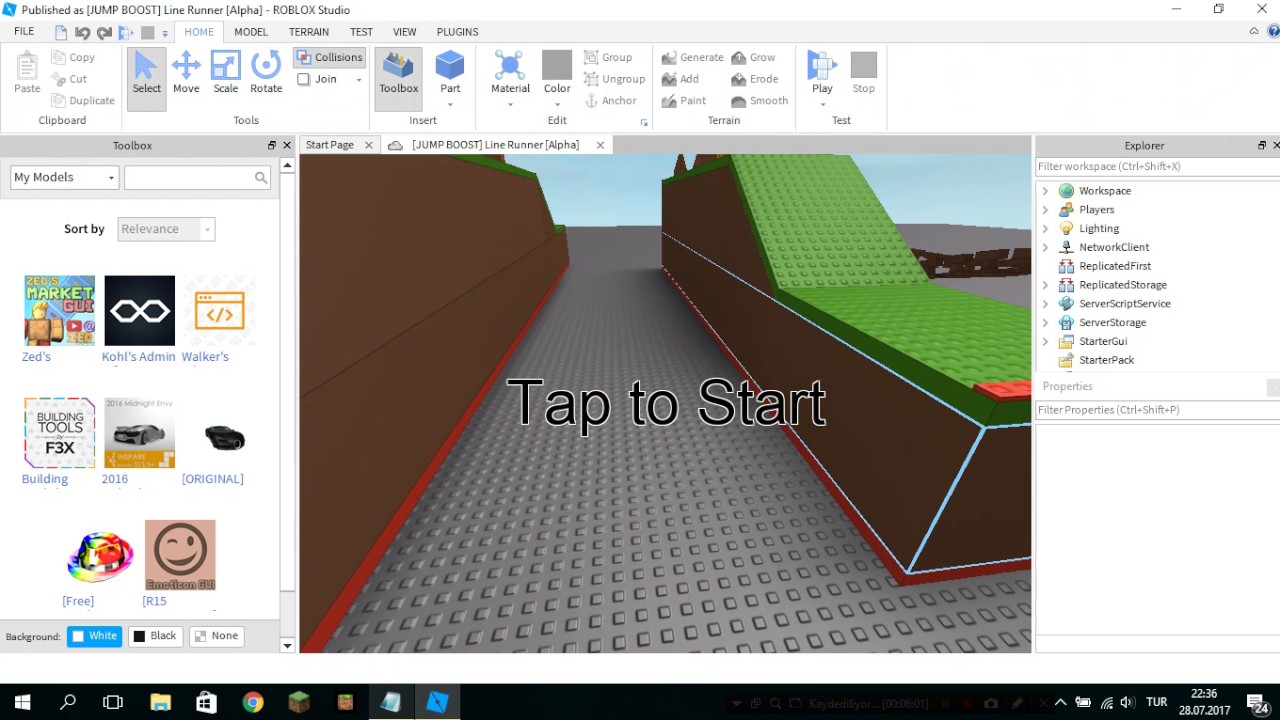This screenshot has height=720, width=1280.
Task: Click the Ungroup button
Action: [x=614, y=79]
